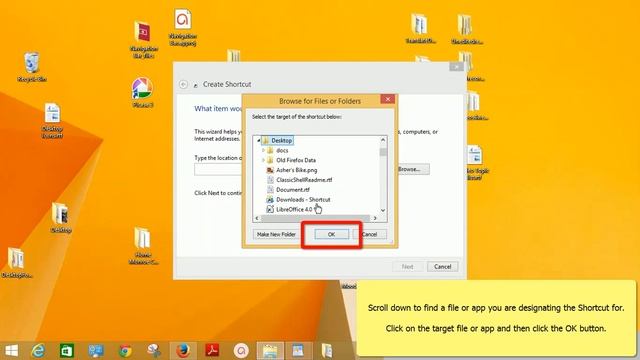Select the Picasa 3 desktop icon

pos(142,92)
